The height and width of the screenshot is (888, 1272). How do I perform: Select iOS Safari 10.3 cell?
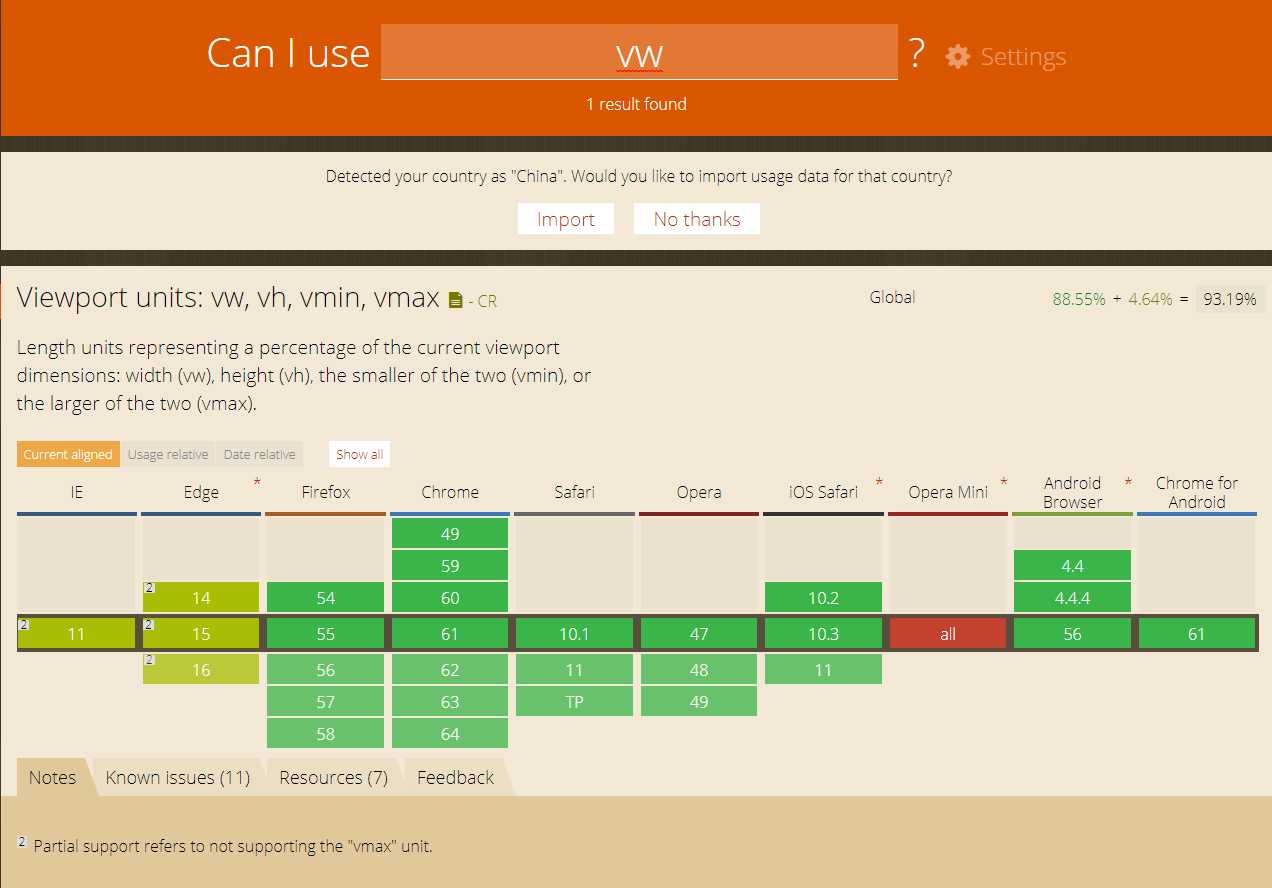pyautogui.click(x=823, y=634)
